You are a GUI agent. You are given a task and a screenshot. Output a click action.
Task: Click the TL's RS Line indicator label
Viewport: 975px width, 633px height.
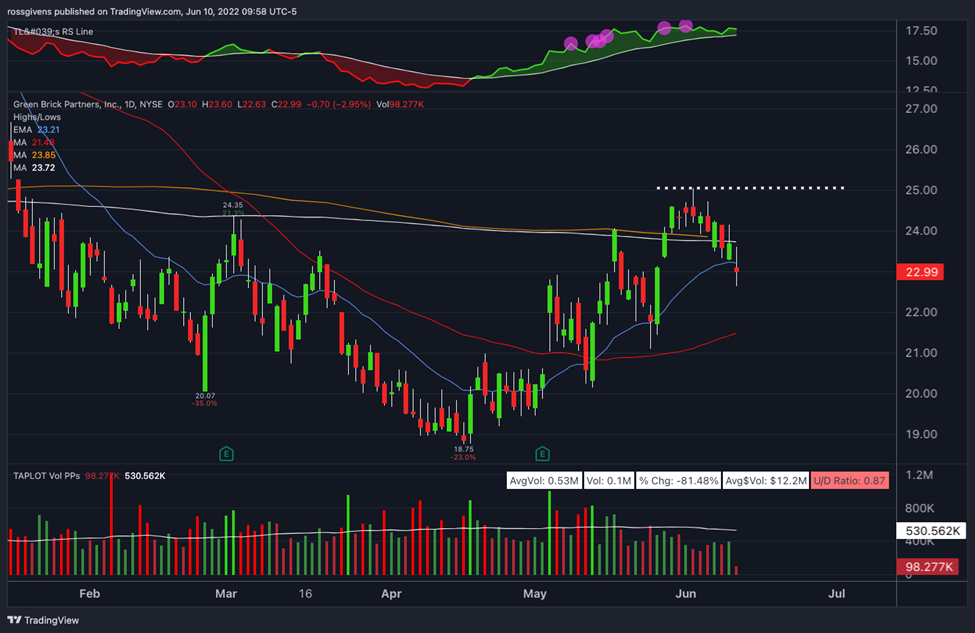coord(53,31)
